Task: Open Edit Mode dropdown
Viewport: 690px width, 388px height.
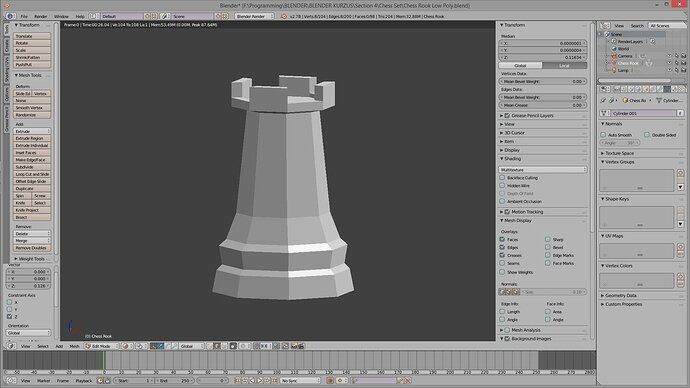Action: pos(102,346)
